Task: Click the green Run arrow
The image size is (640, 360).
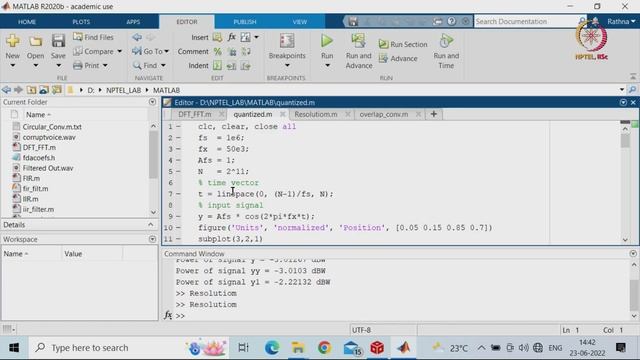Action: [x=327, y=41]
